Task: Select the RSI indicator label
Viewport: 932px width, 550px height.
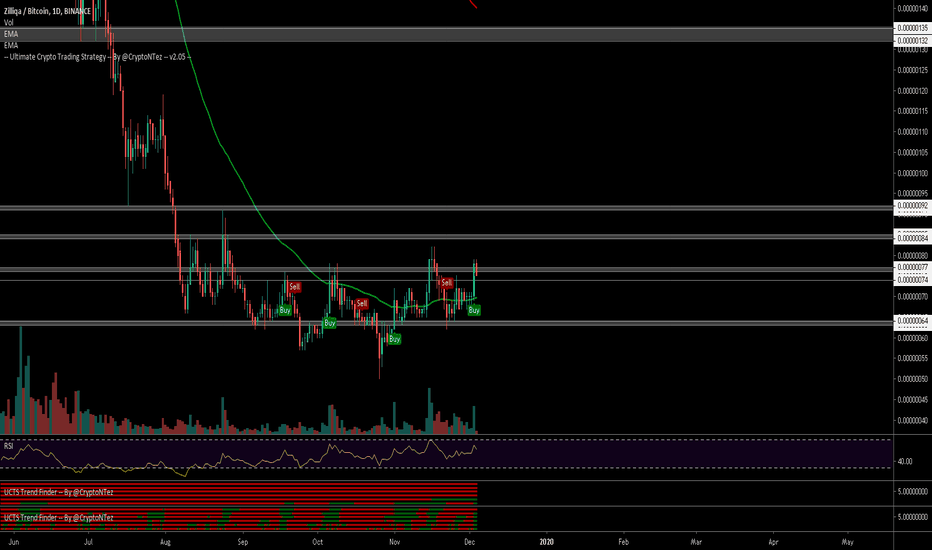Action: tap(8, 446)
